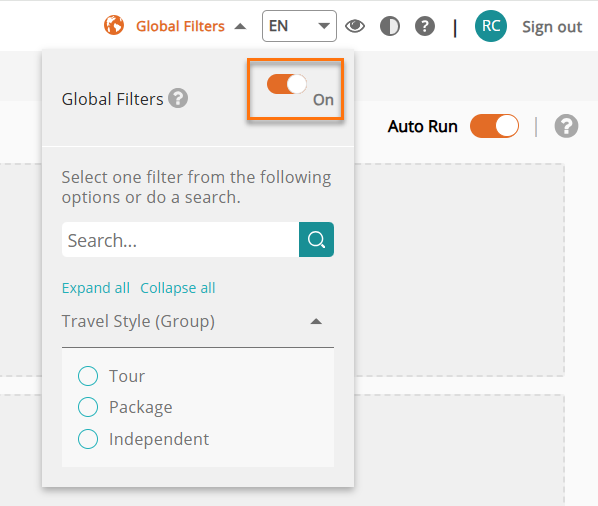The width and height of the screenshot is (598, 506).
Task: Click the Global Filters orange menu label
Action: pyautogui.click(x=180, y=26)
